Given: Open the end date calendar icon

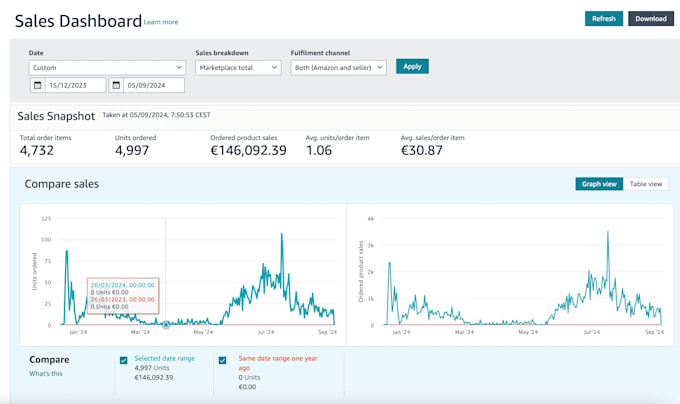Looking at the screenshot, I should click(116, 85).
